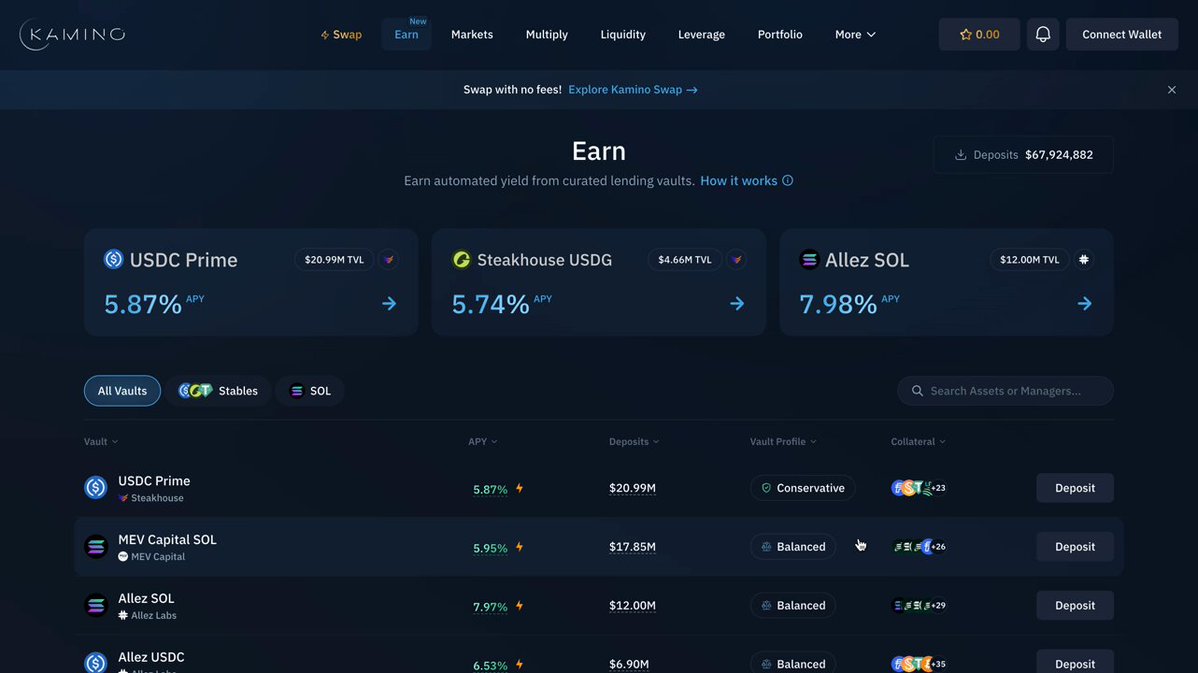Click collateral icons +23 in USDC Prime row

pos(918,487)
